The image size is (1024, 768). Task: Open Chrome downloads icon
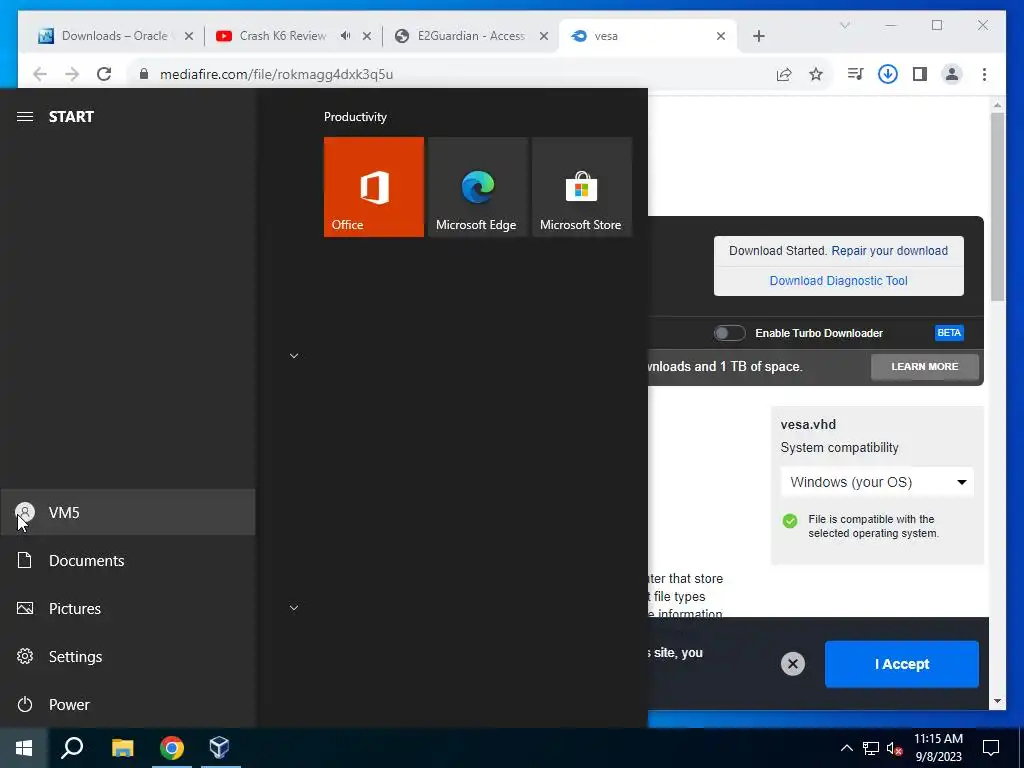(888, 74)
